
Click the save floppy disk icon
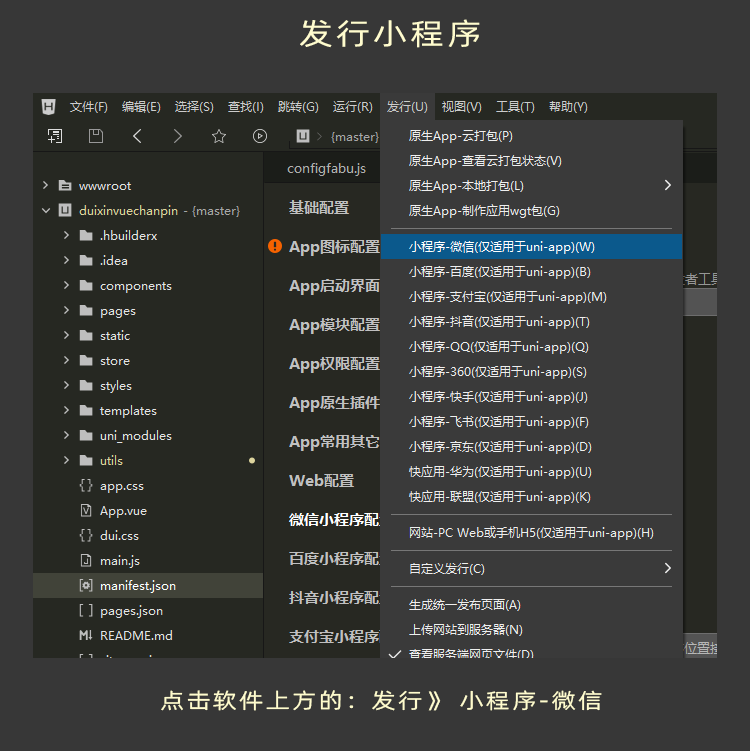[x=96, y=137]
